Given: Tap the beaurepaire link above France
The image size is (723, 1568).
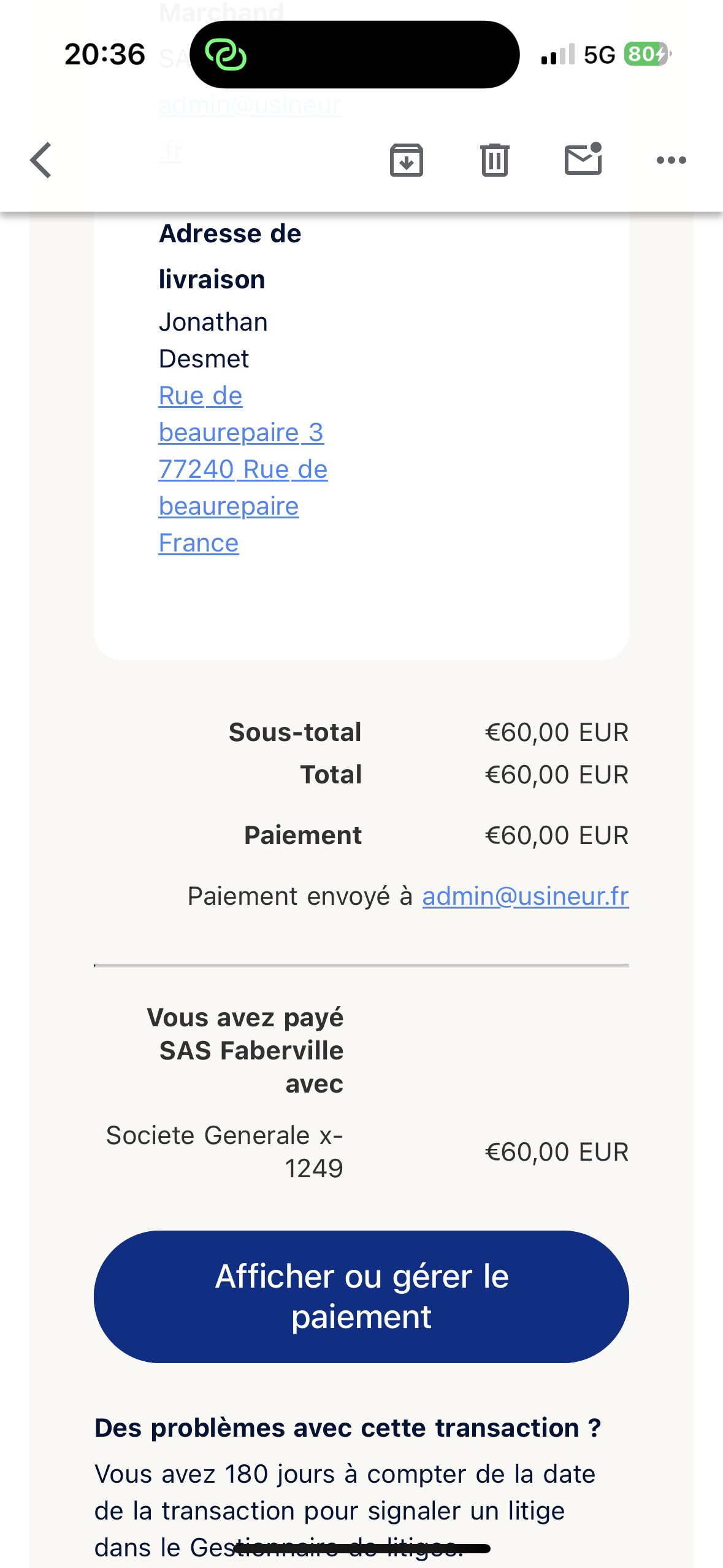Looking at the screenshot, I should tap(229, 506).
